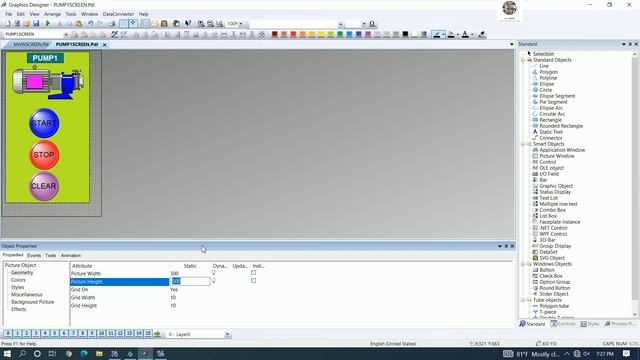The height and width of the screenshot is (360, 640).
Task: Click the color picker eyedropper icon
Action: pyautogui.click(x=482, y=35)
